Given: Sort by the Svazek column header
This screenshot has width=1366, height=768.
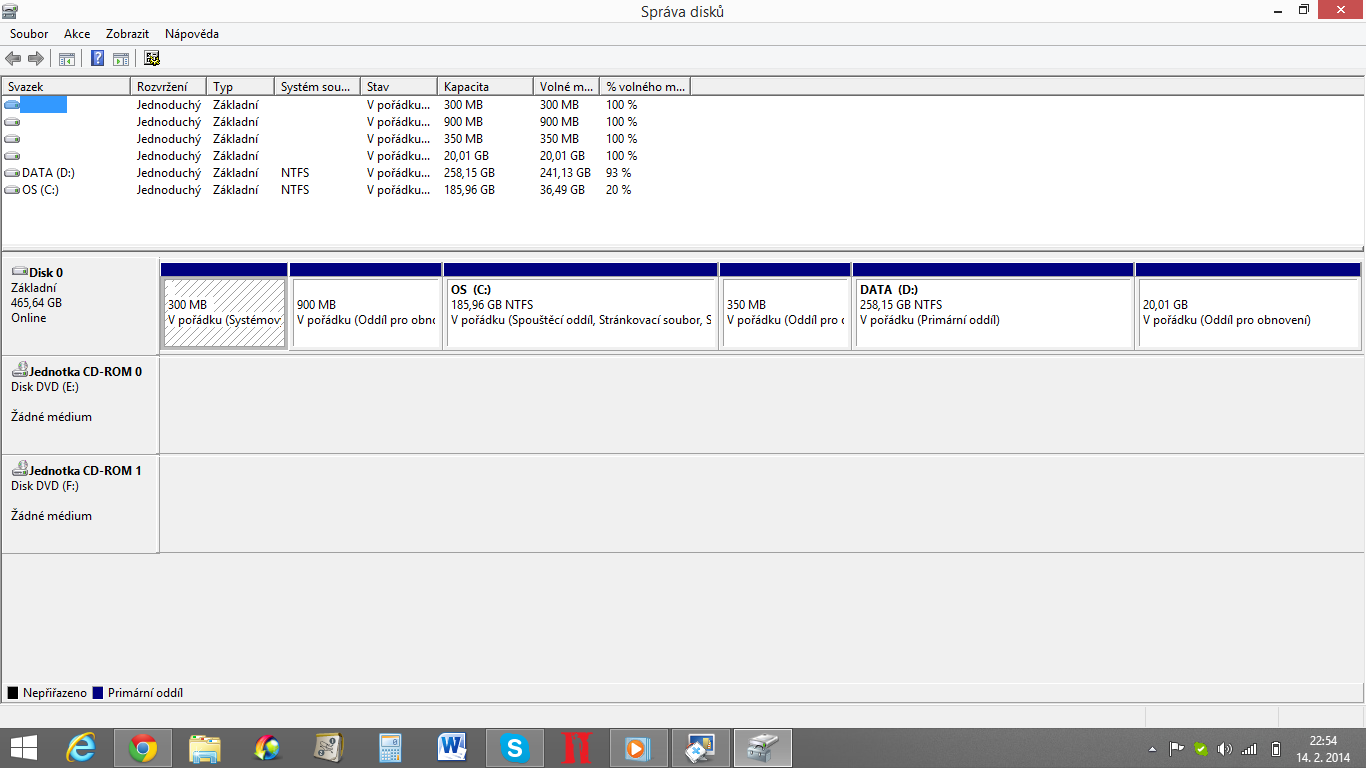Looking at the screenshot, I should (66, 87).
